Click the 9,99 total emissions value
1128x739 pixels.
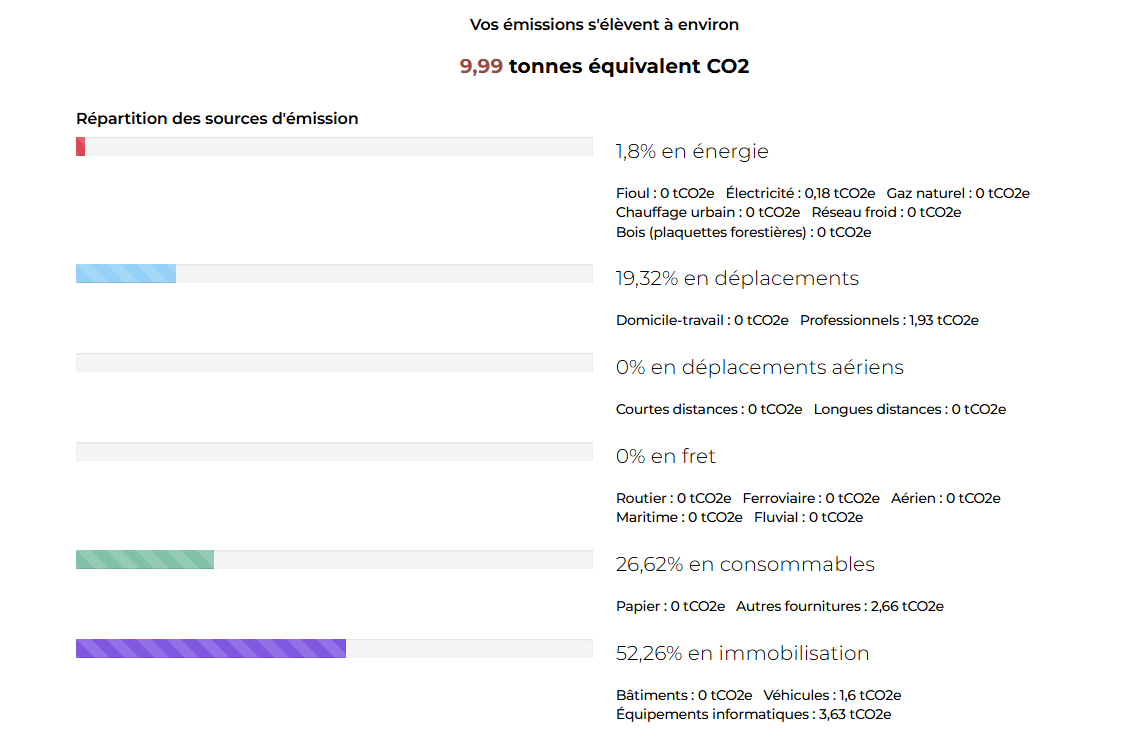coord(481,66)
